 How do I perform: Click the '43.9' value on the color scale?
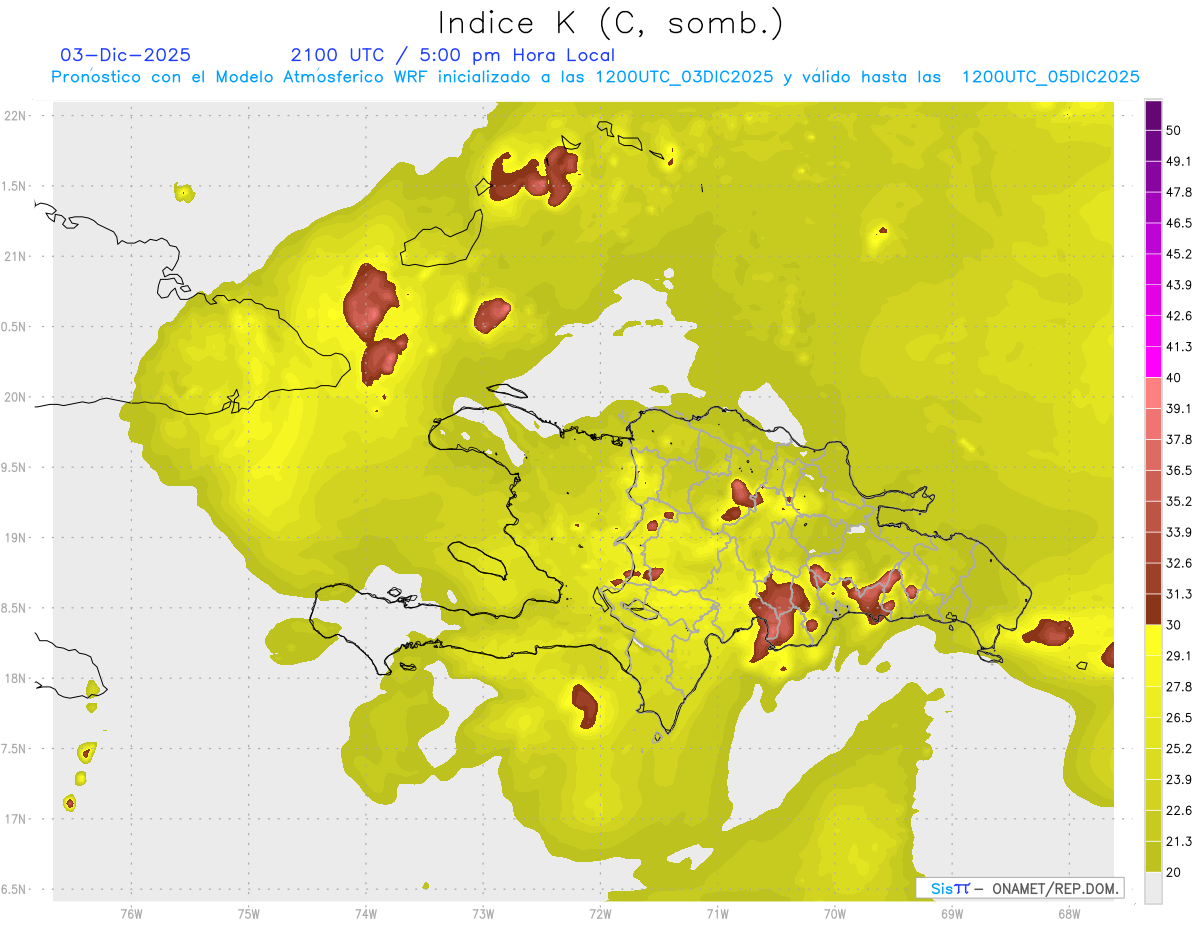coord(1178,285)
